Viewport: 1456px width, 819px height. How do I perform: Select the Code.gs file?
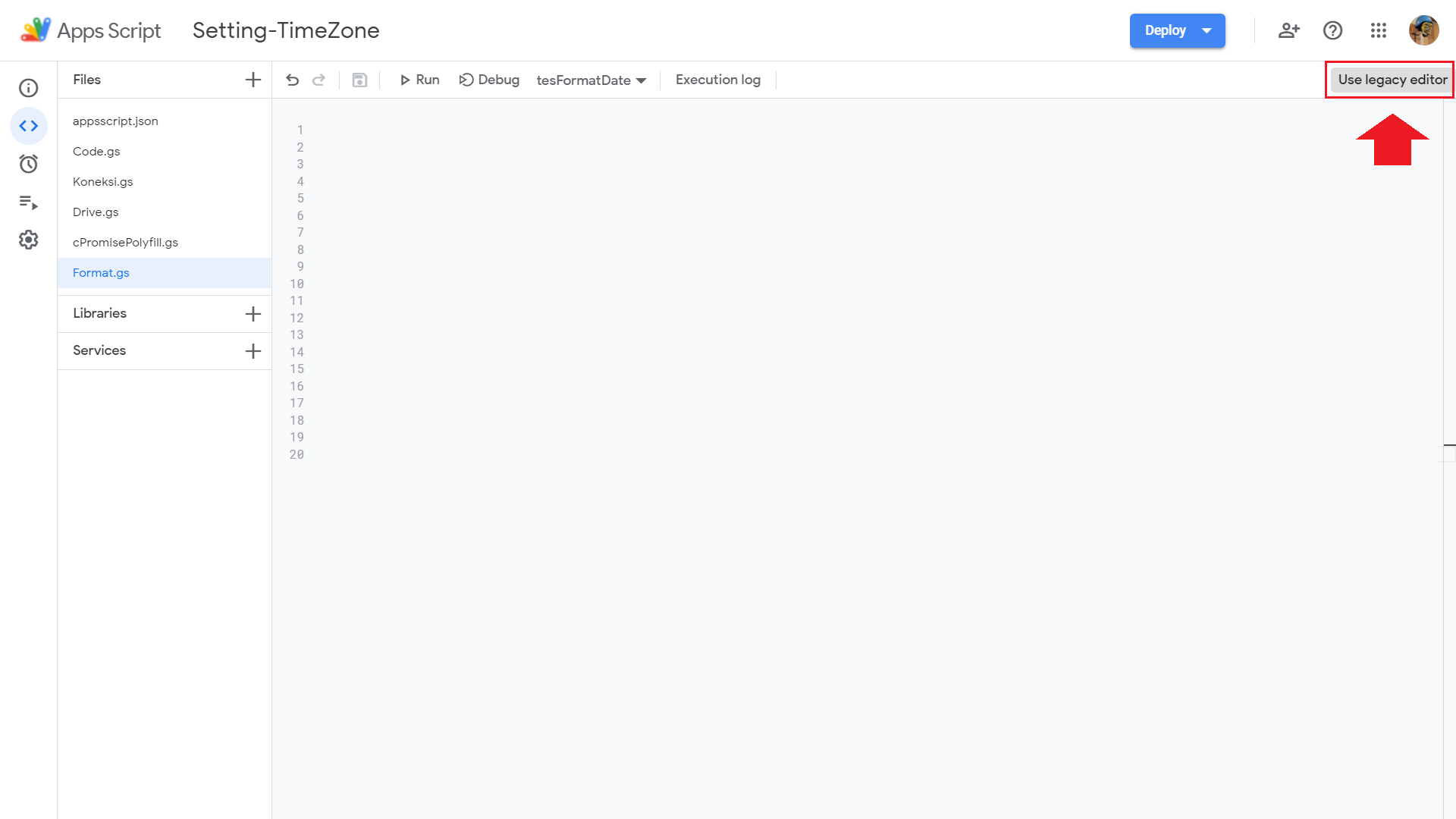(96, 151)
